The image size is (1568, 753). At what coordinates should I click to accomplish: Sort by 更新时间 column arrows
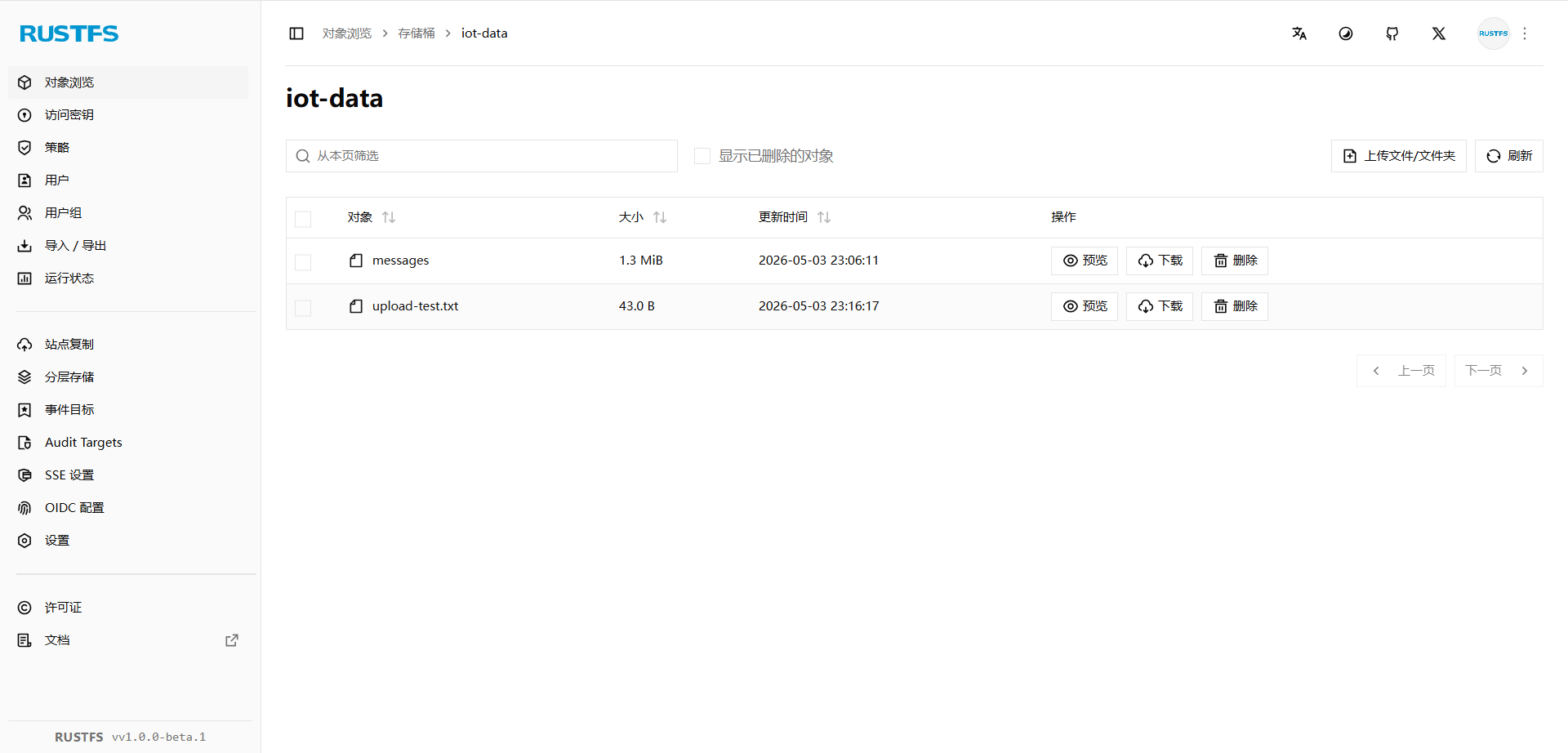tap(824, 217)
